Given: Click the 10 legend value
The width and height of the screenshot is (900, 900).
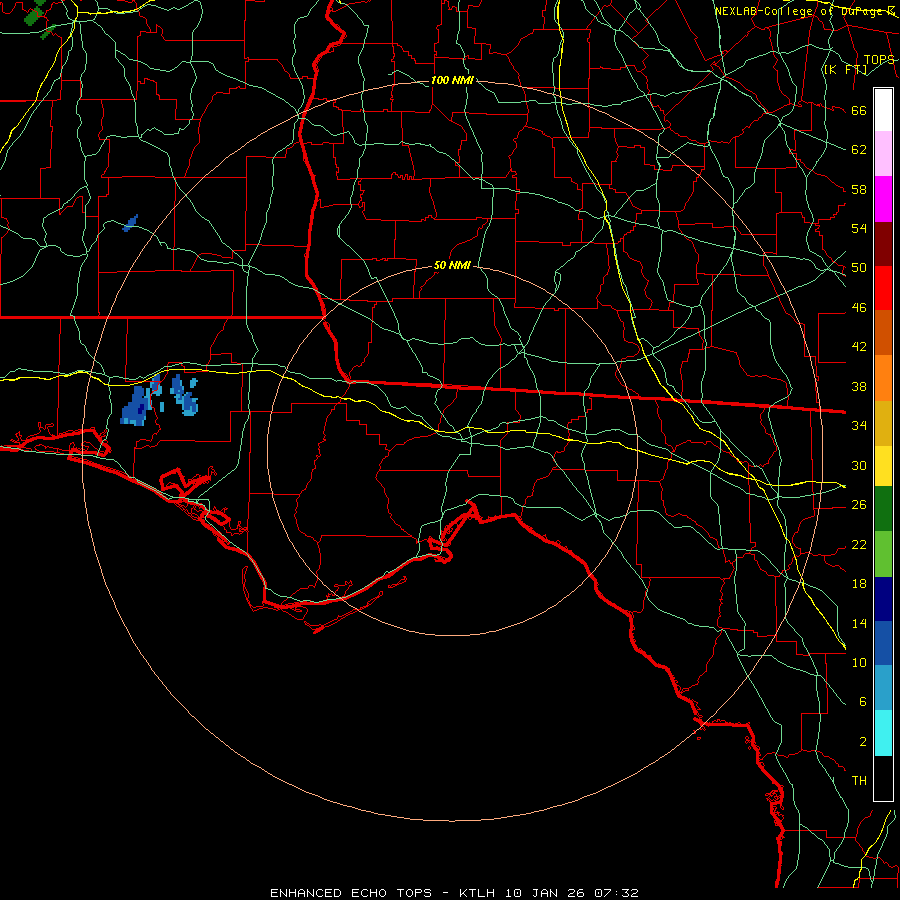Looking at the screenshot, I should coord(859,663).
